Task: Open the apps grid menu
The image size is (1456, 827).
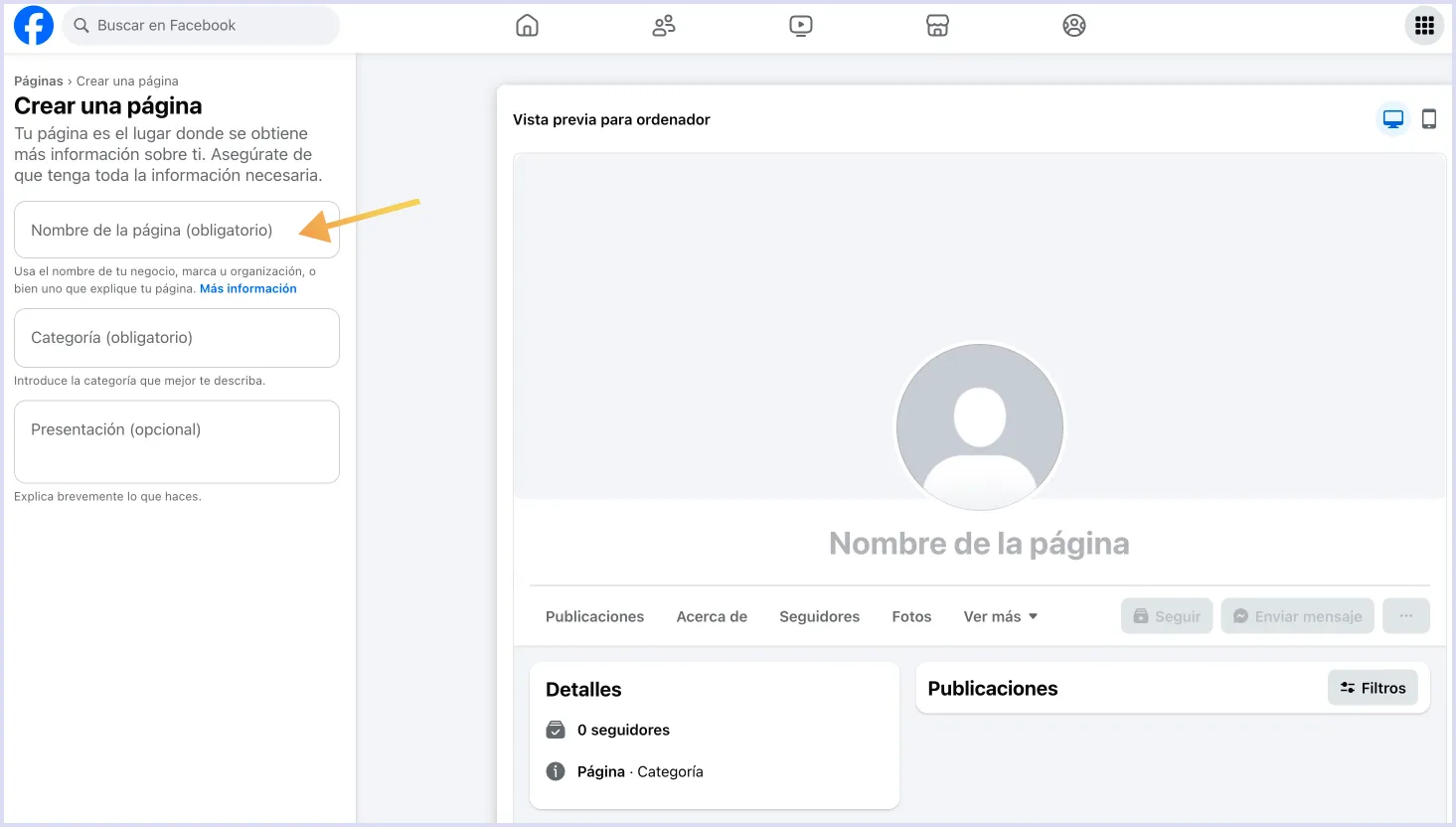Action: [x=1424, y=25]
